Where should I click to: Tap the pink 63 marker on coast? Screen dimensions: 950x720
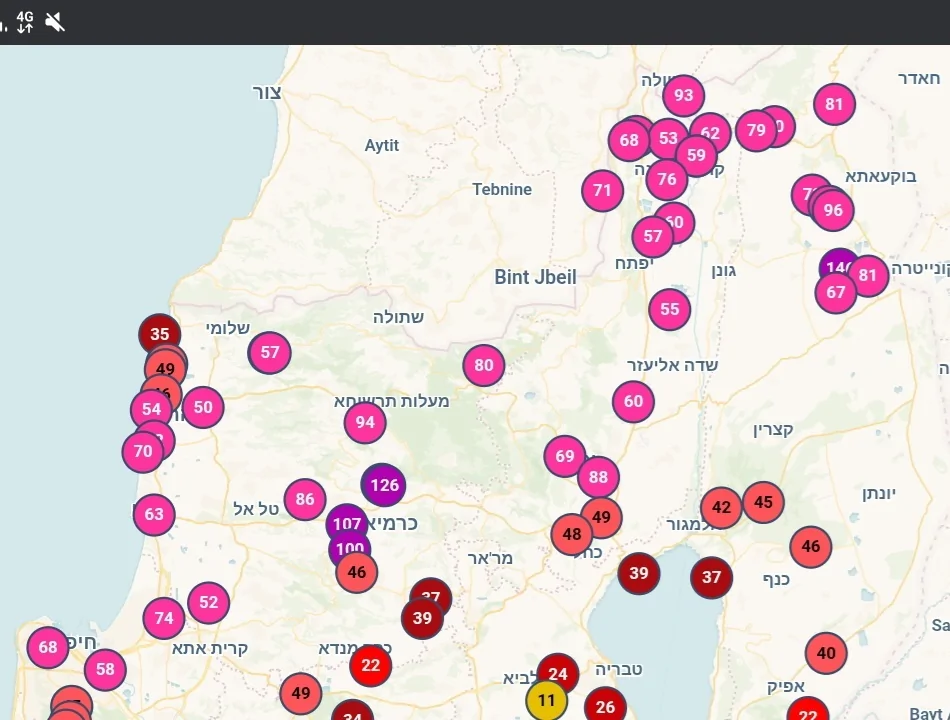(154, 515)
